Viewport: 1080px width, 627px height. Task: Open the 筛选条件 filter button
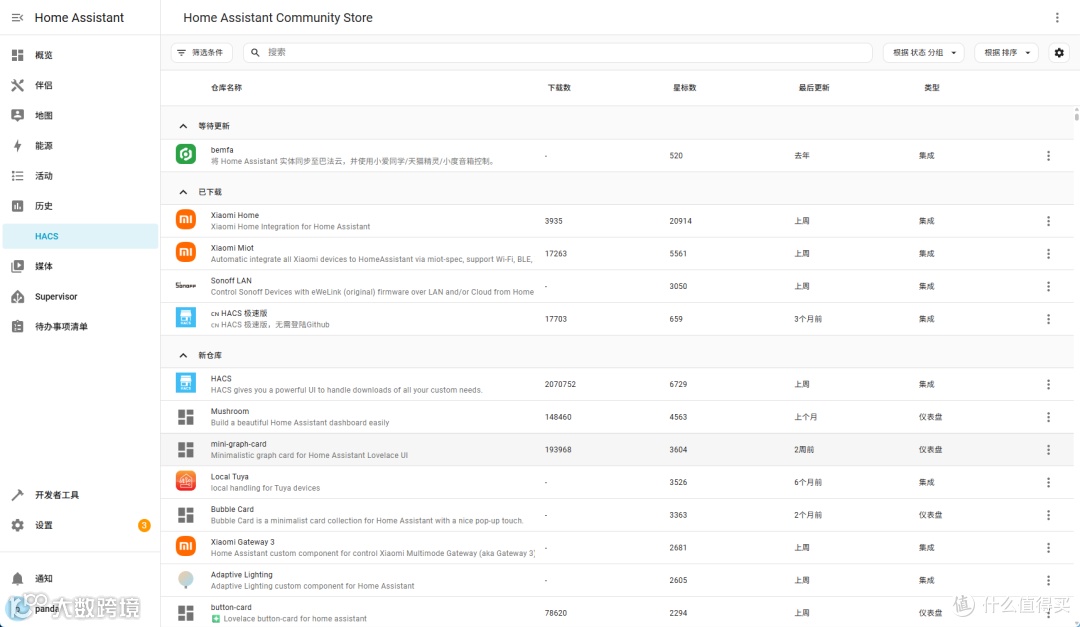[201, 52]
